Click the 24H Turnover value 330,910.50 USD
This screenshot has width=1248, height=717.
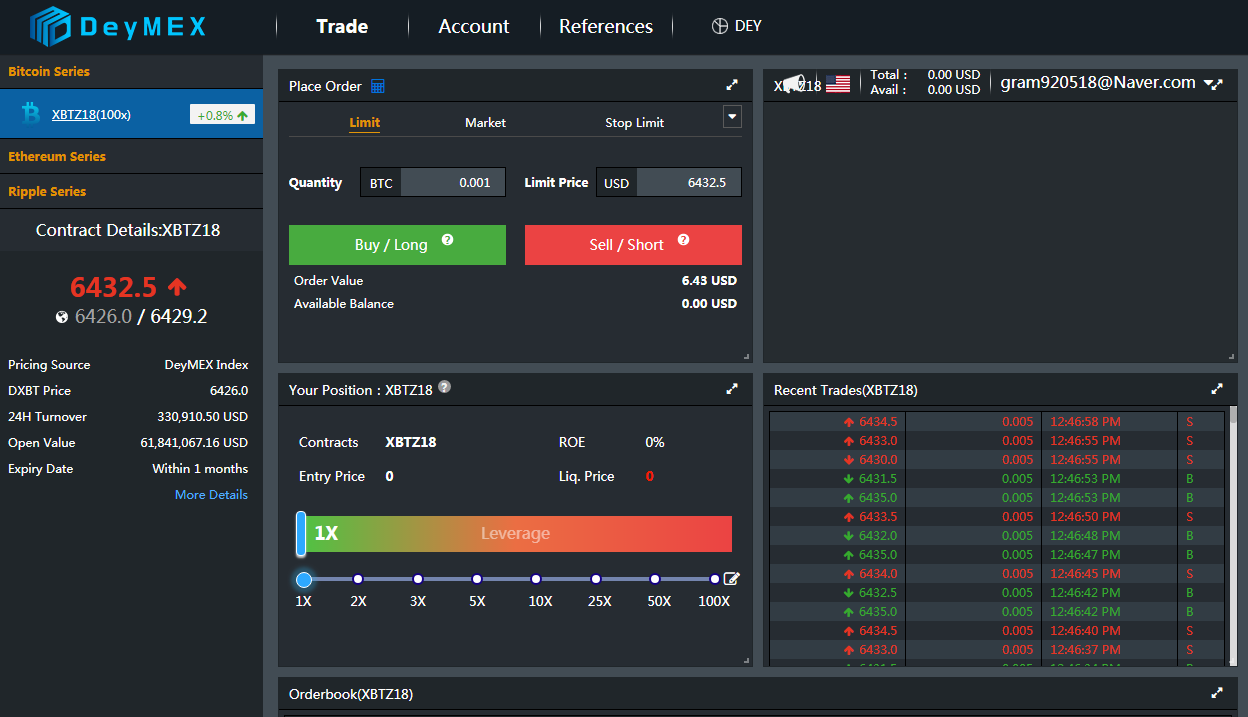point(203,417)
